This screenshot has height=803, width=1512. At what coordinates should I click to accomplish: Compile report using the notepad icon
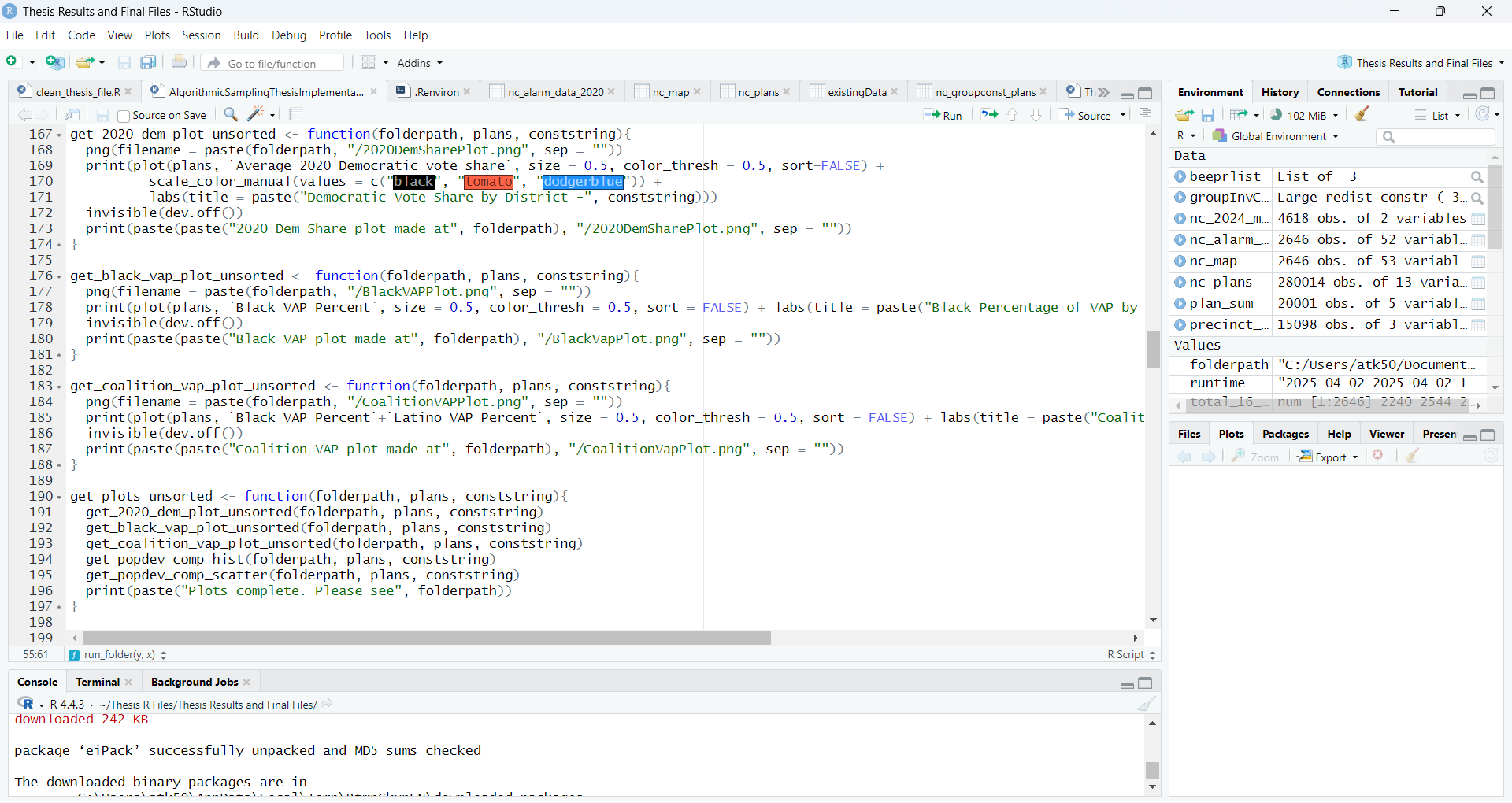tap(295, 115)
